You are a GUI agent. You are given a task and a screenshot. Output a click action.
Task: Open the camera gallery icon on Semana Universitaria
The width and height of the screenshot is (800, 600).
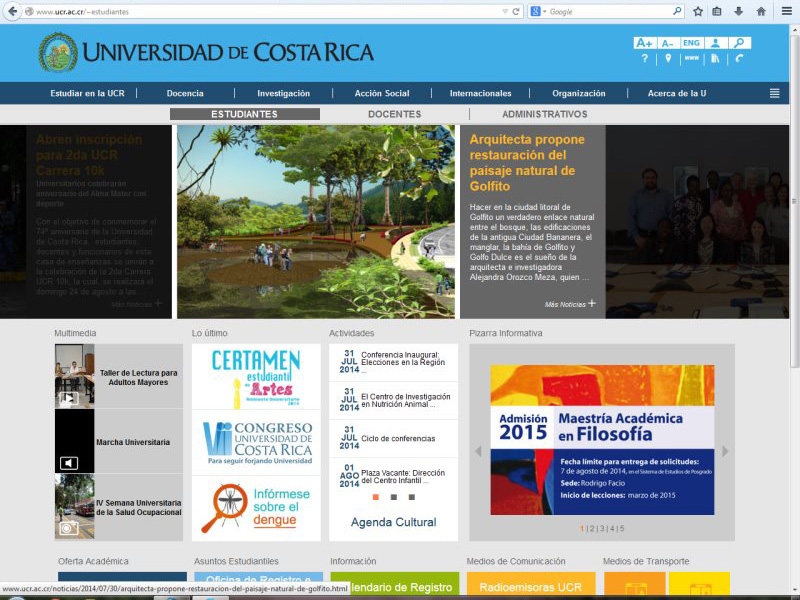click(69, 528)
